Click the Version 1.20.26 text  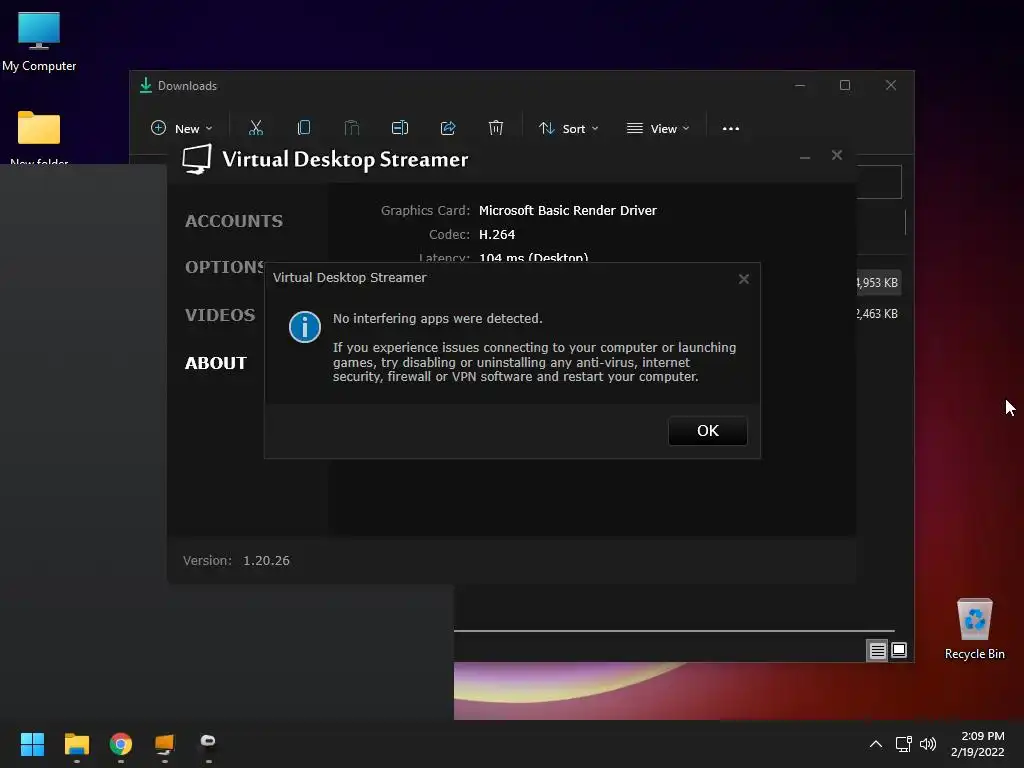click(x=236, y=560)
